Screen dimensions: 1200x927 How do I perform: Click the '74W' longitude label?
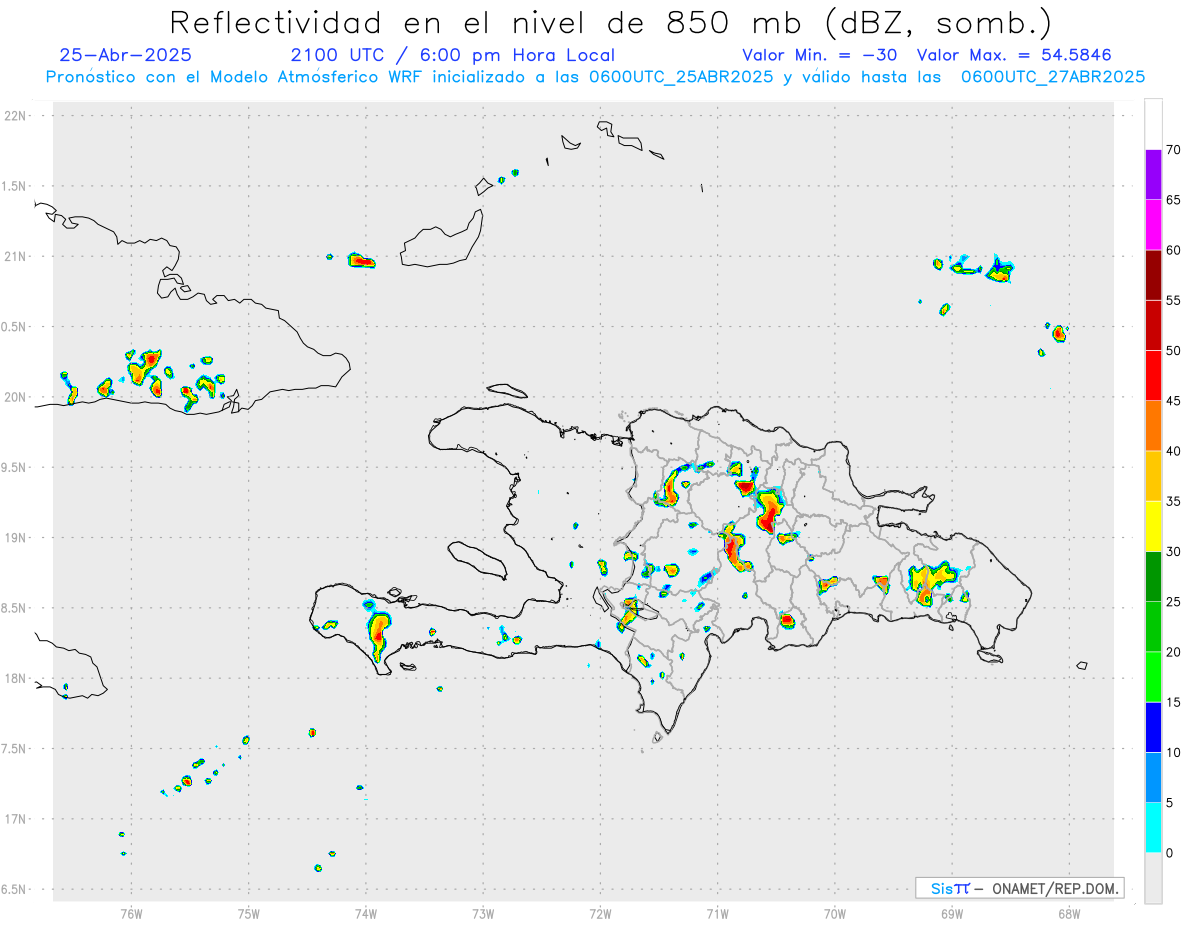(366, 913)
